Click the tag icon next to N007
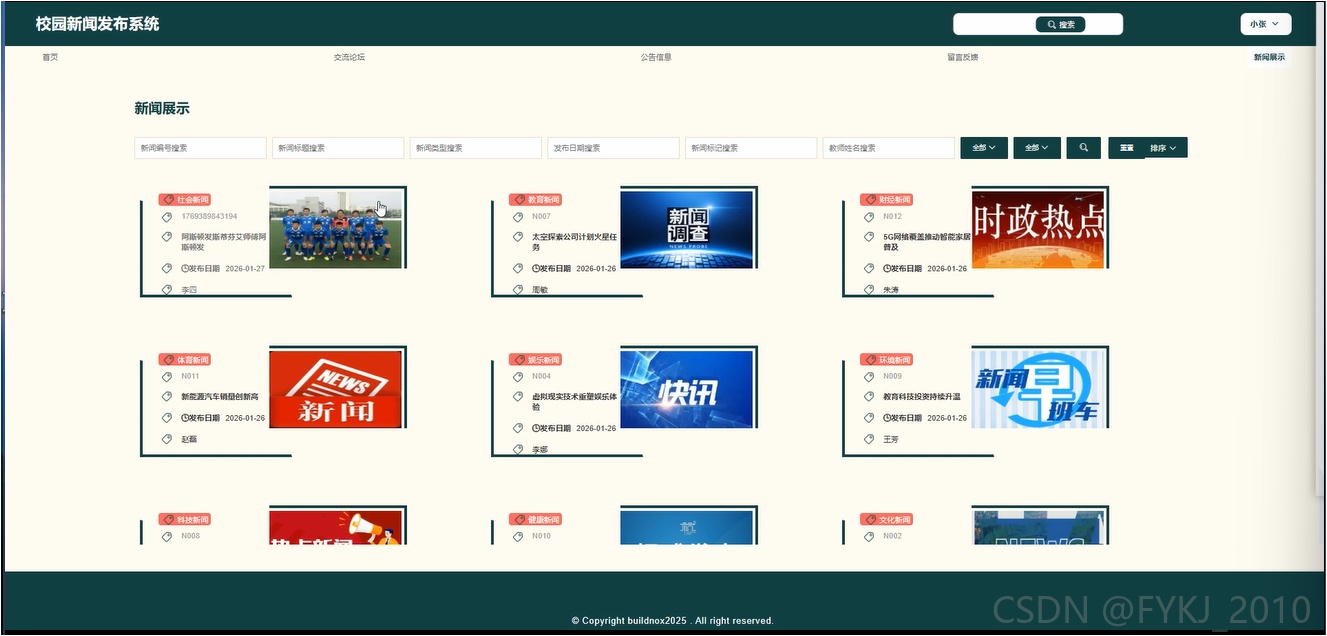This screenshot has height=636, width=1327. tap(518, 217)
